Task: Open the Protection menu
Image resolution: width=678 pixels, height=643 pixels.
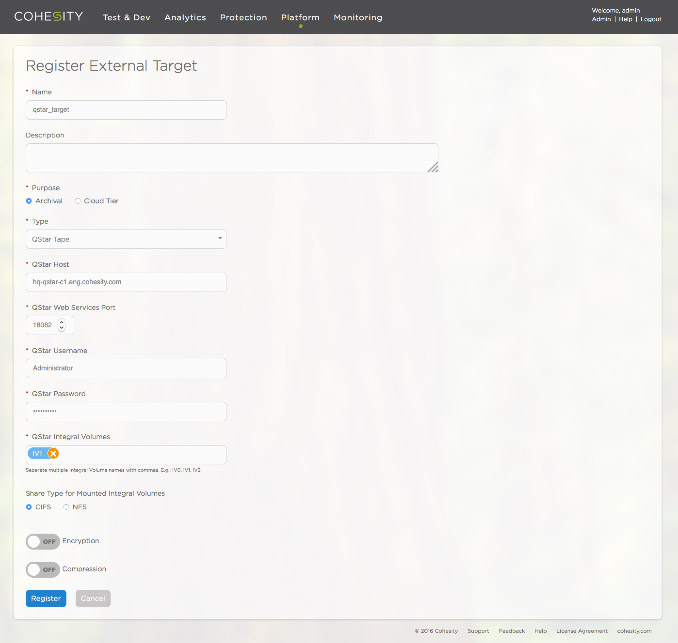Action: coord(243,17)
